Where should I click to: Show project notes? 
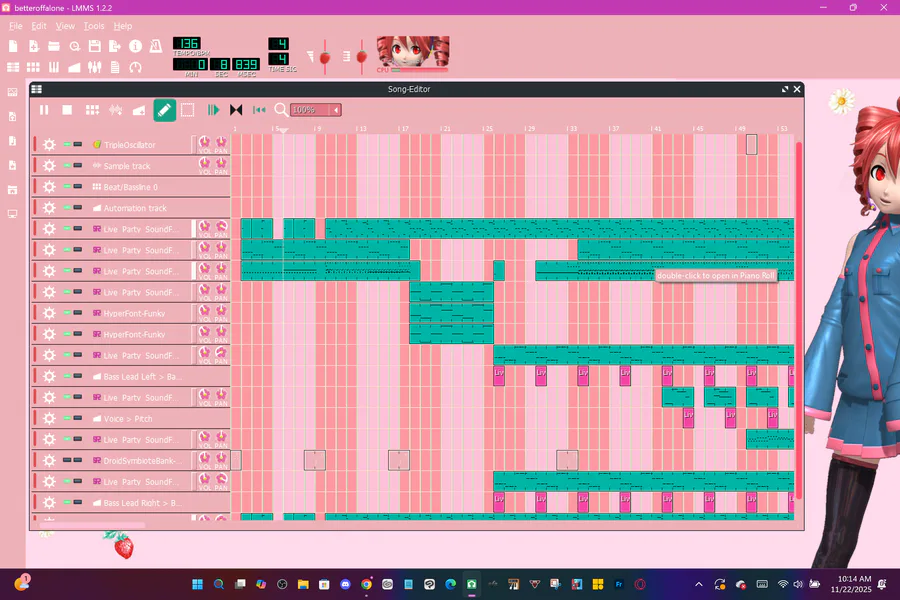(x=115, y=67)
